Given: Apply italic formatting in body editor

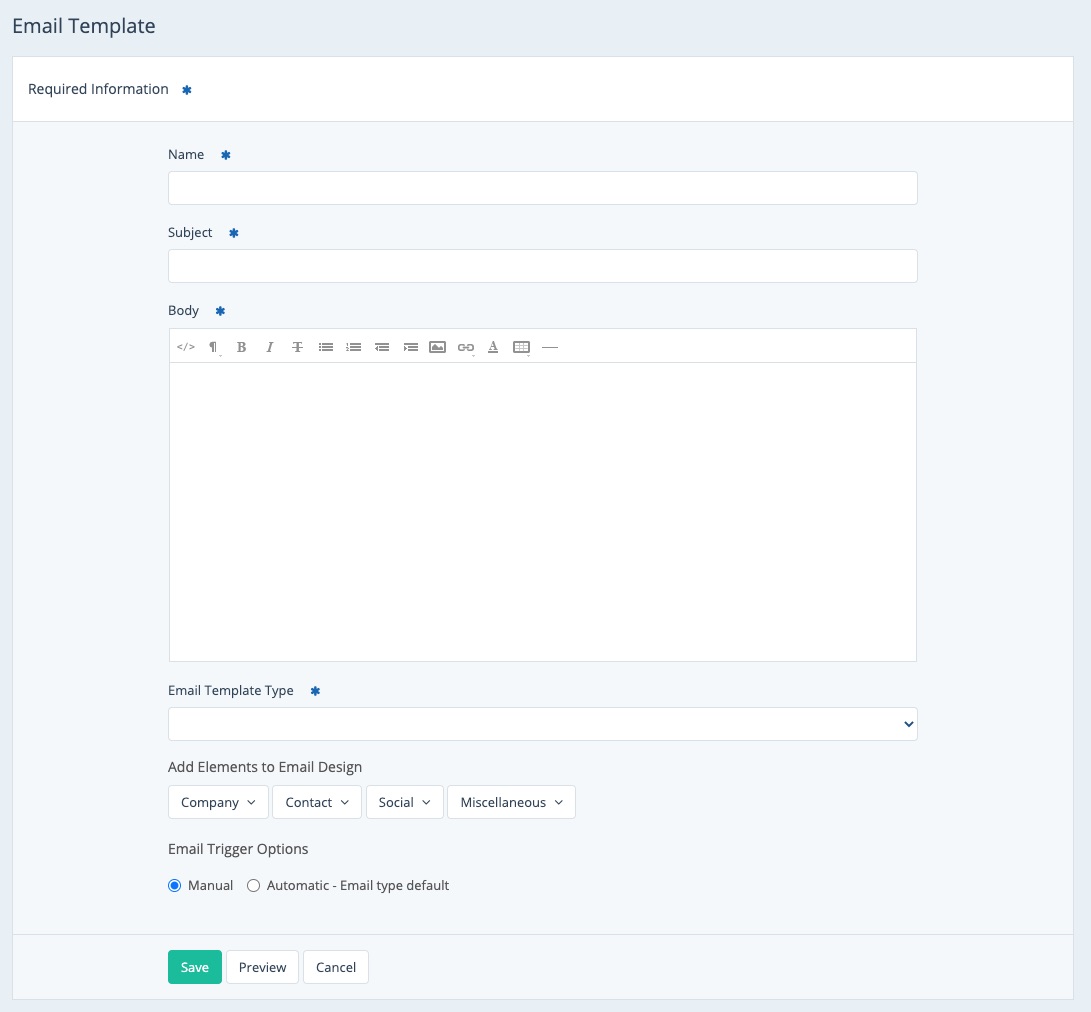Looking at the screenshot, I should [x=269, y=347].
